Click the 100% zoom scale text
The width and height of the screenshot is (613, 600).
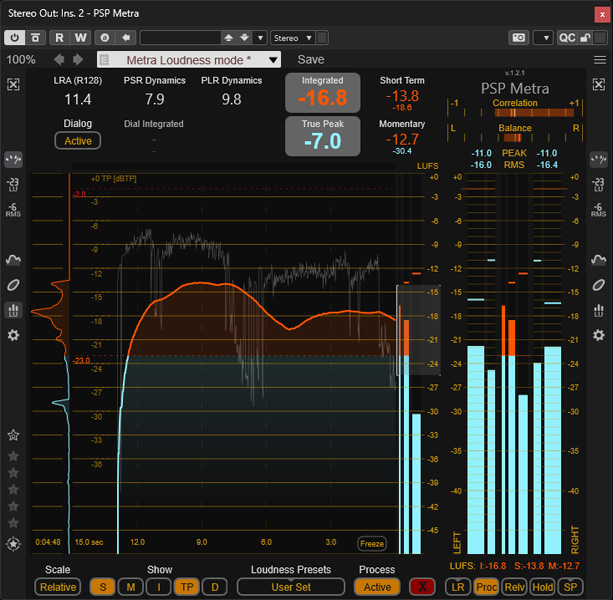(x=21, y=60)
